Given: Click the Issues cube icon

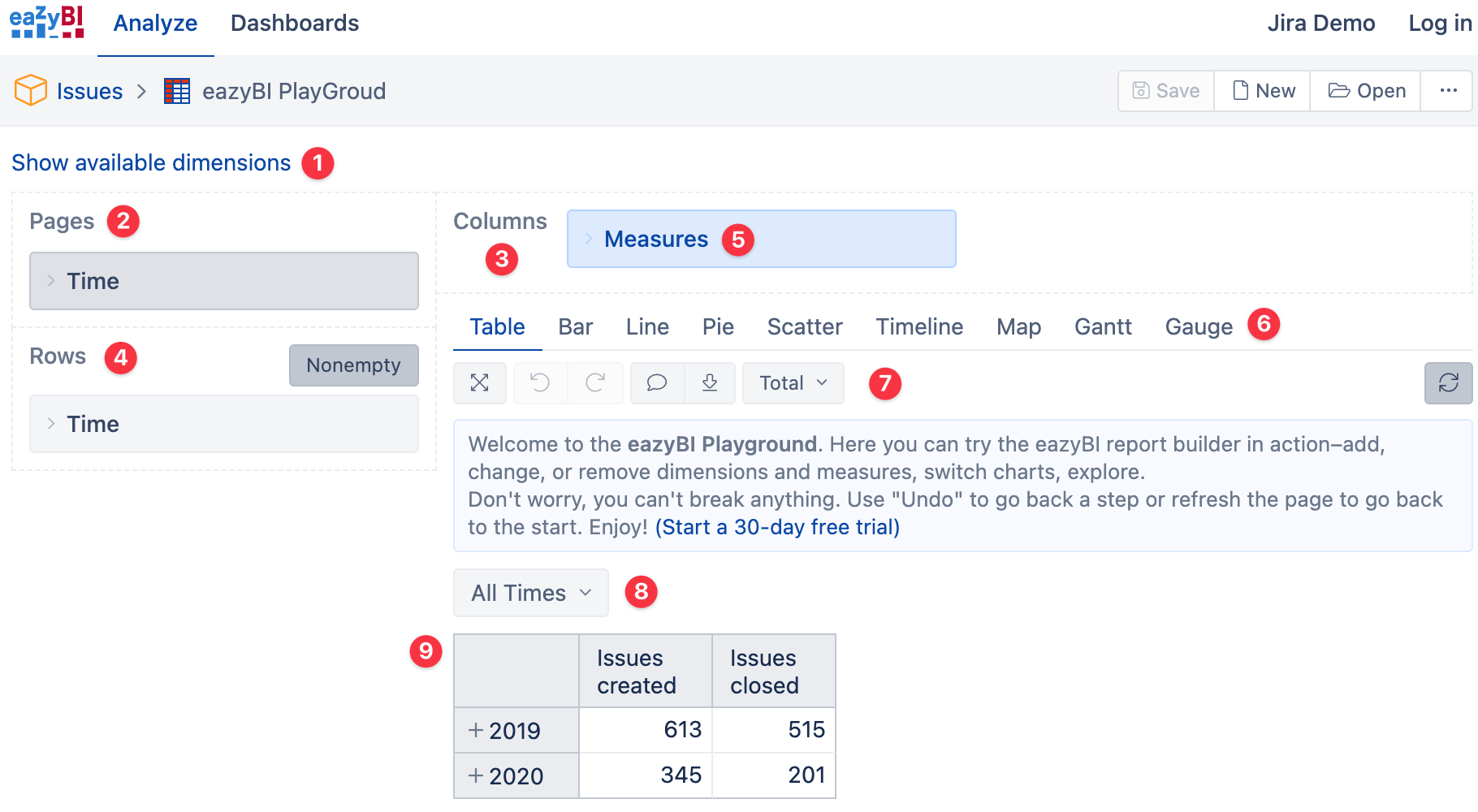Looking at the screenshot, I should pyautogui.click(x=31, y=90).
